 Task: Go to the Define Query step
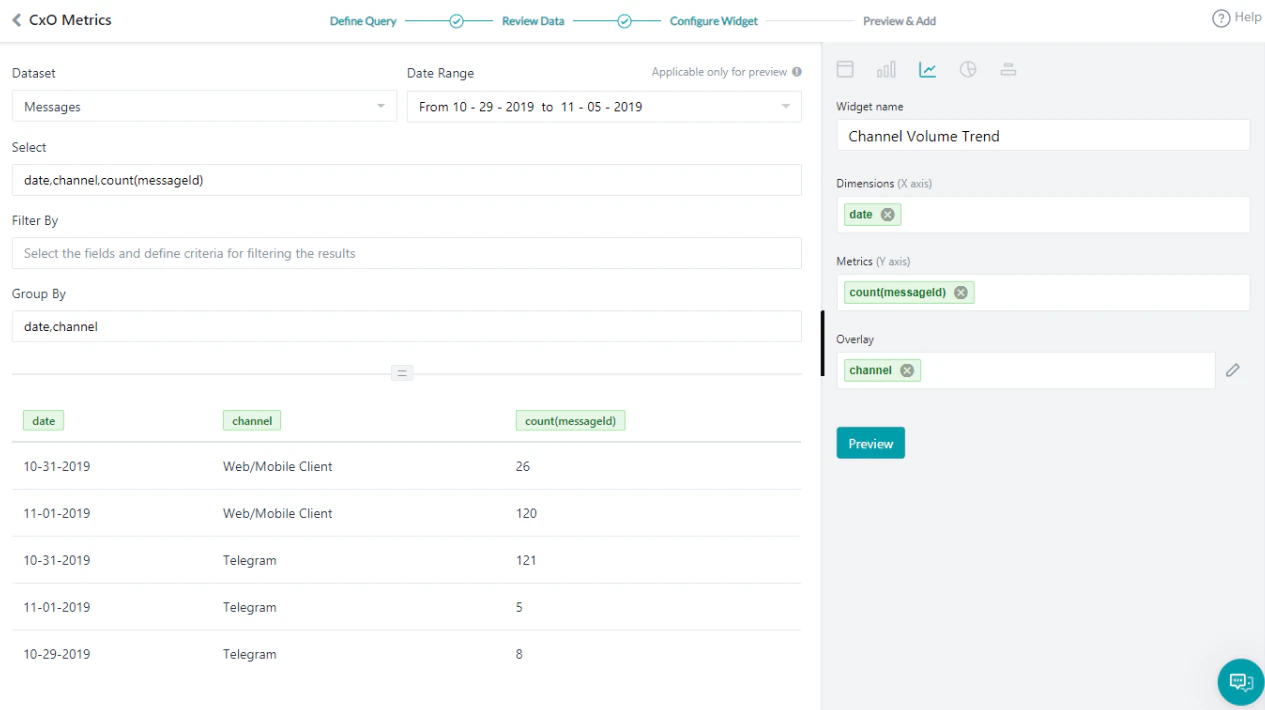coord(363,21)
